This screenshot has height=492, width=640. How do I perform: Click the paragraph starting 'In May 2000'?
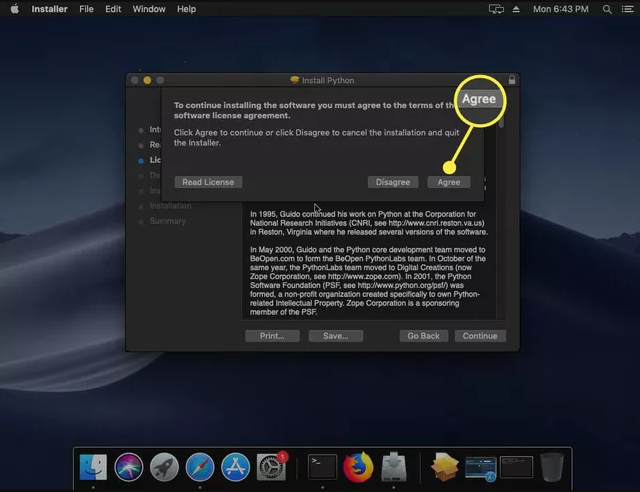[368, 281]
